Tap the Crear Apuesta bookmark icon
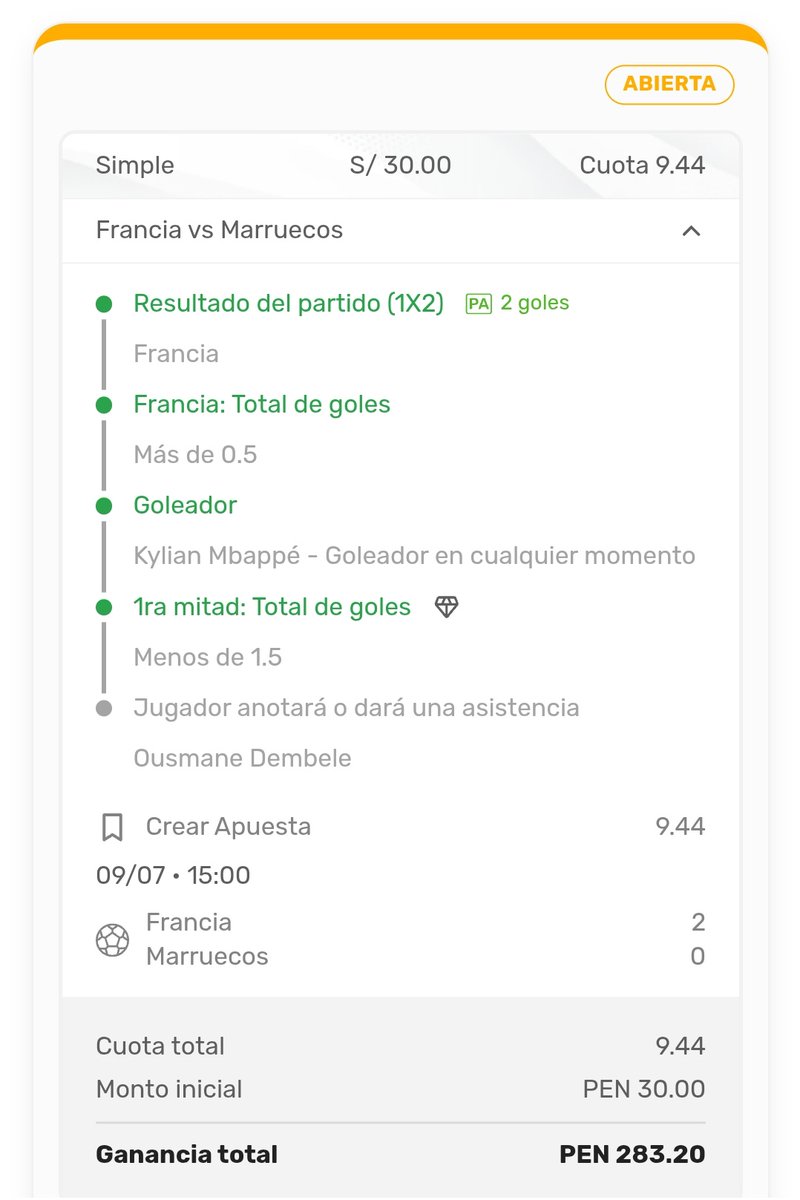 (x=112, y=827)
